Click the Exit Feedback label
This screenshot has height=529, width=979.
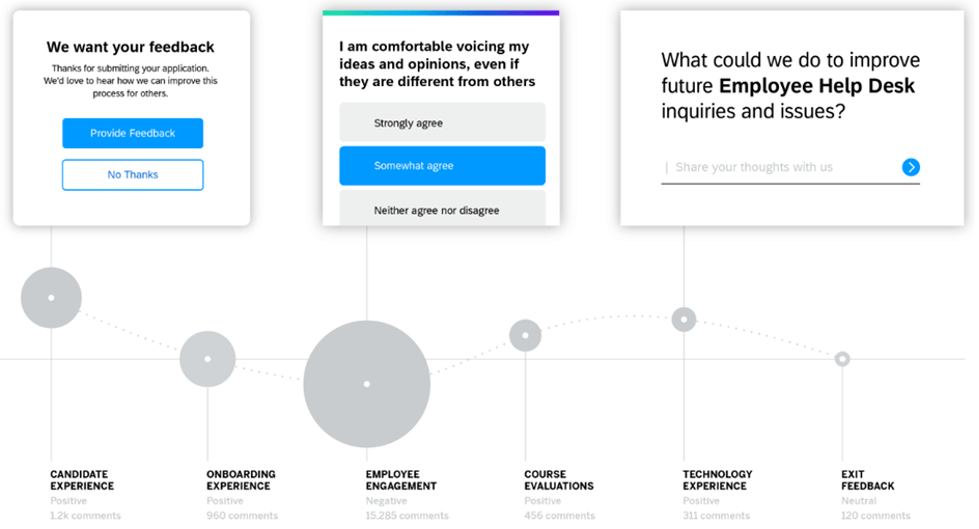[x=867, y=480]
